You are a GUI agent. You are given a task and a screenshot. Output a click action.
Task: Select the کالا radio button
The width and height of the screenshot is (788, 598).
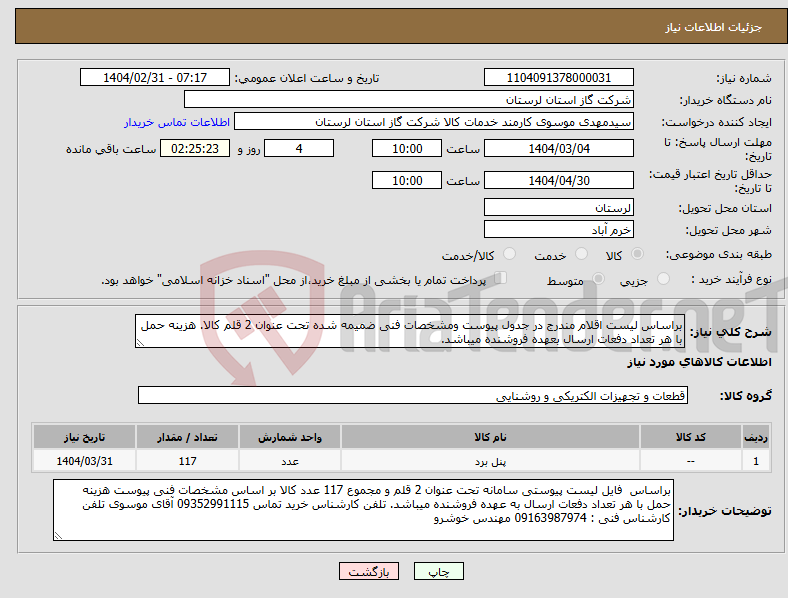[637, 254]
